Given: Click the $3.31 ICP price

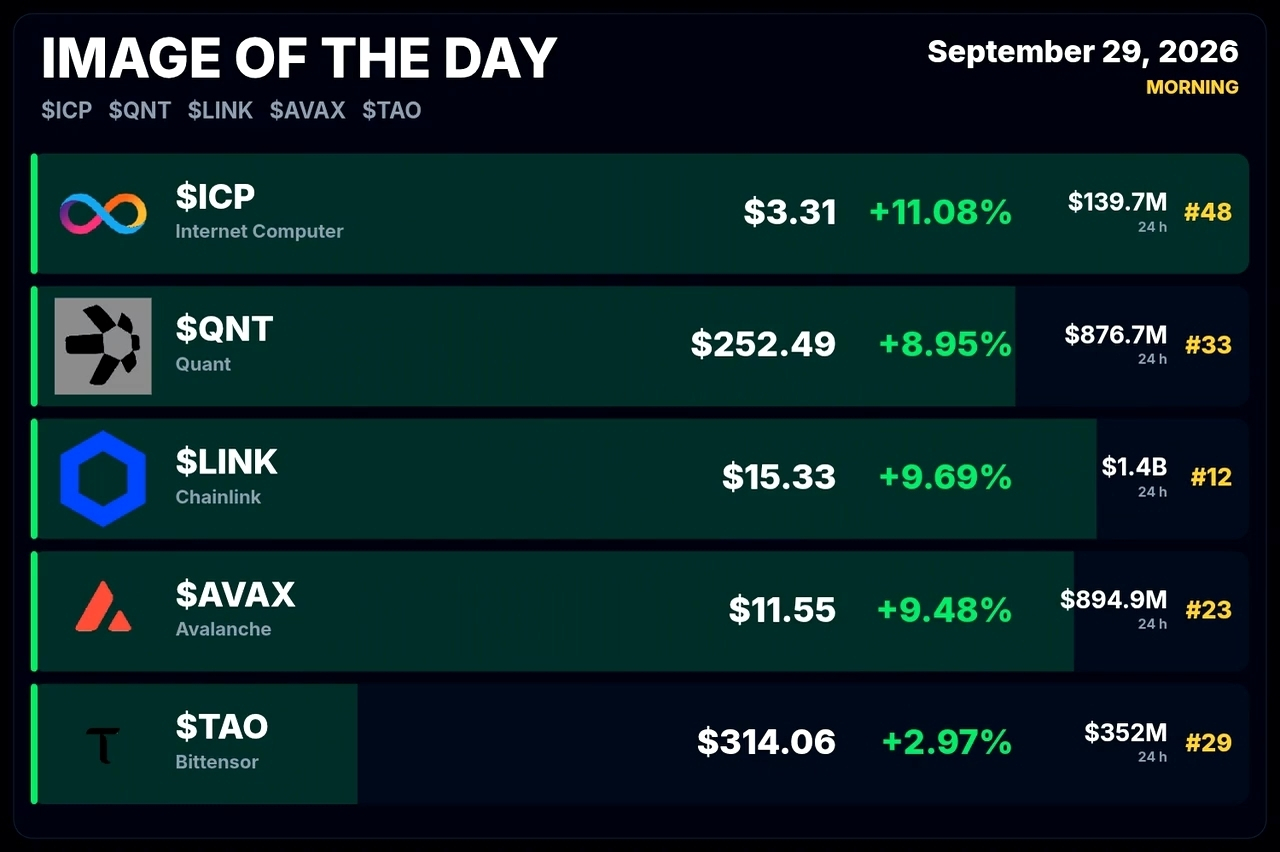Looking at the screenshot, I should [790, 212].
